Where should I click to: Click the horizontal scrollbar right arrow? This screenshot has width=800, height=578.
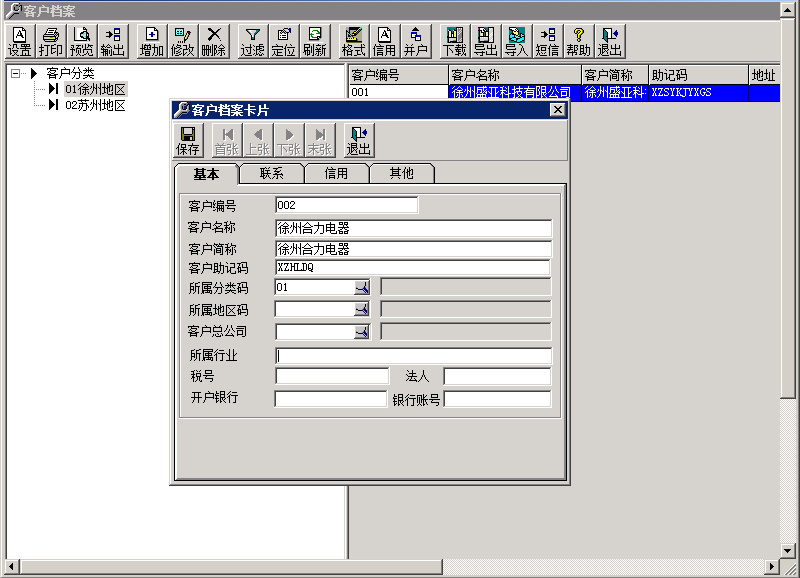pos(771,566)
